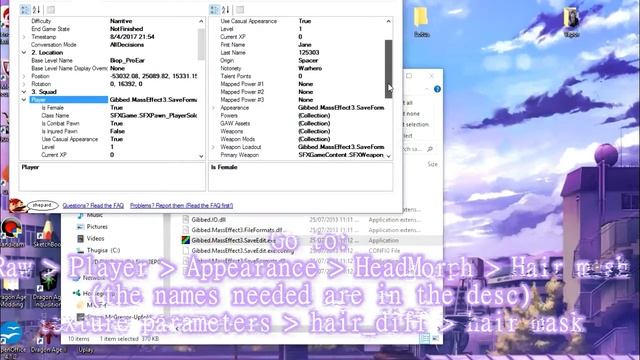The width and height of the screenshot is (640, 360).
Task: Select the Is Combat Pawn row
Action: (x=112, y=123)
